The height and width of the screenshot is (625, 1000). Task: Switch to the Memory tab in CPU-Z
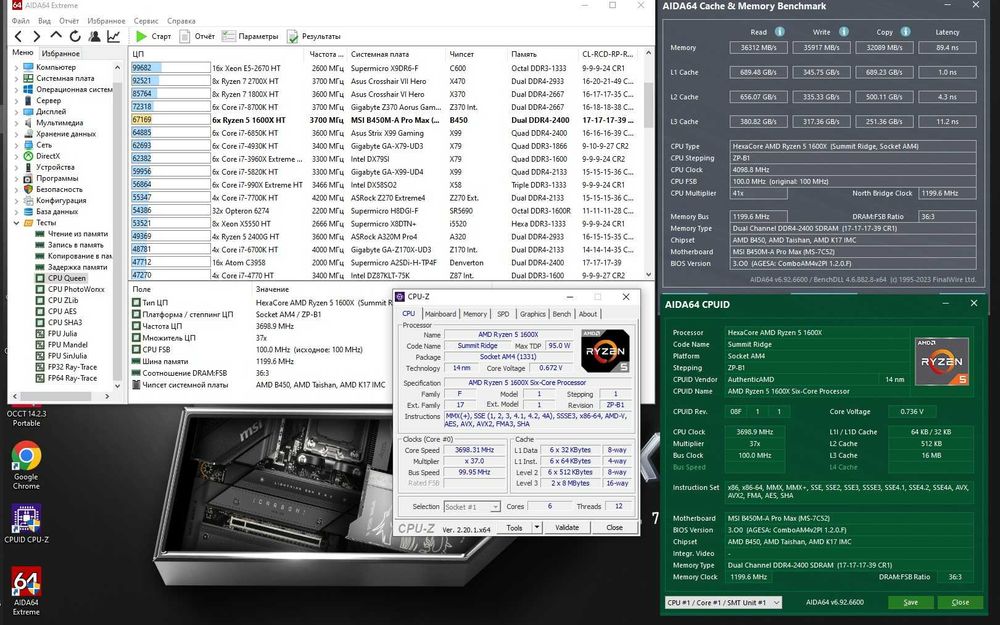click(474, 314)
